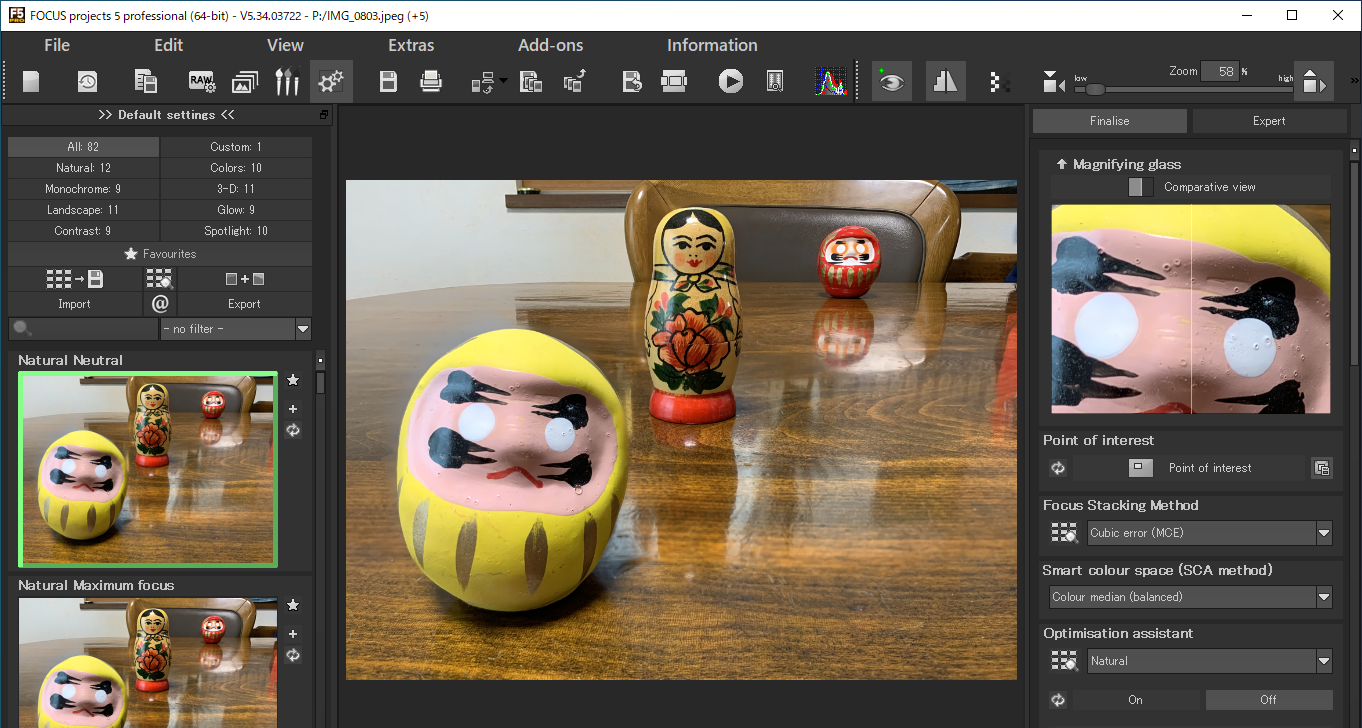Turn Optimisation assistant Off
Viewport: 1362px width, 728px height.
click(1268, 700)
